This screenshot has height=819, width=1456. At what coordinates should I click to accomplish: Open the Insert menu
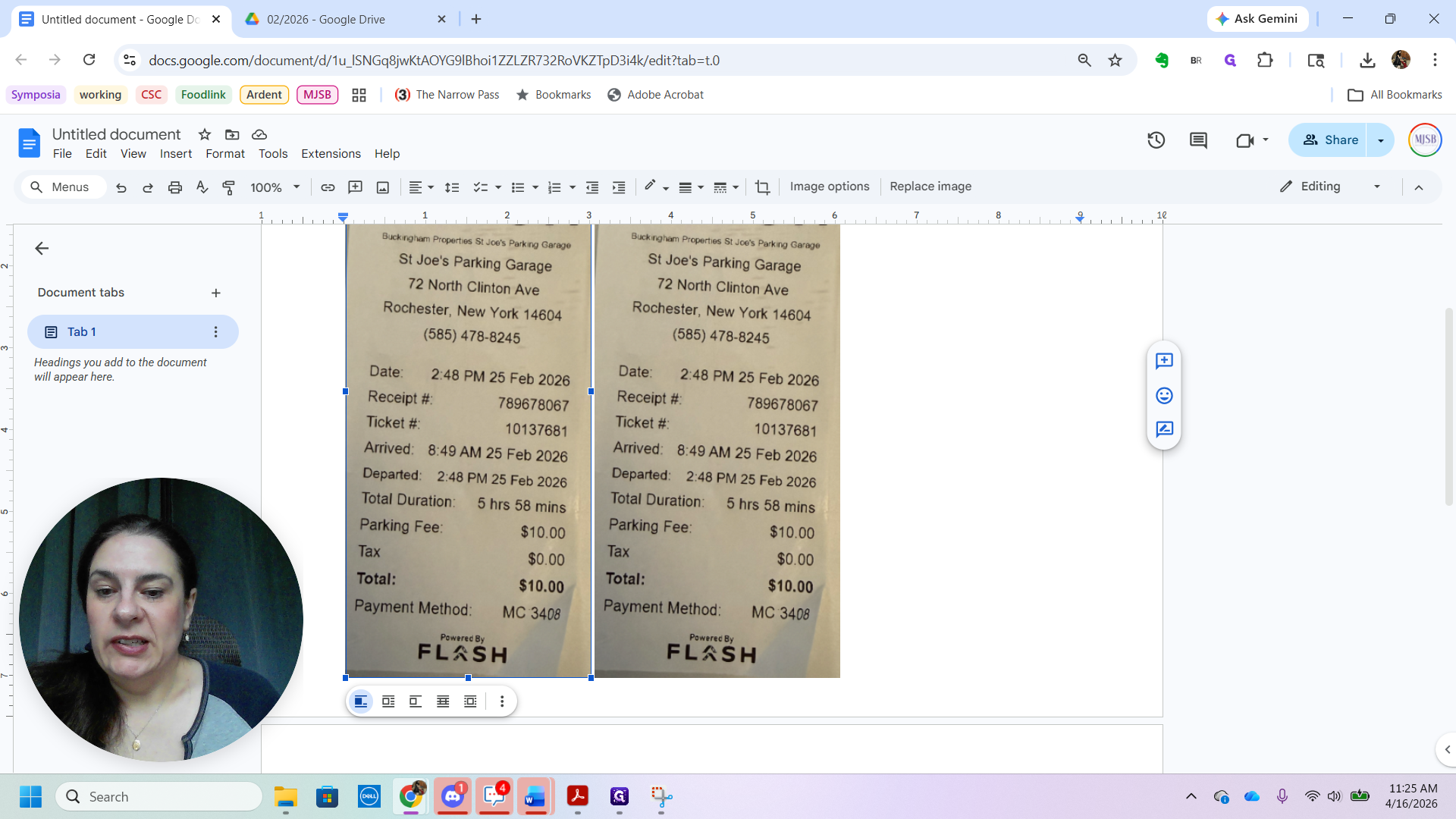(x=175, y=153)
